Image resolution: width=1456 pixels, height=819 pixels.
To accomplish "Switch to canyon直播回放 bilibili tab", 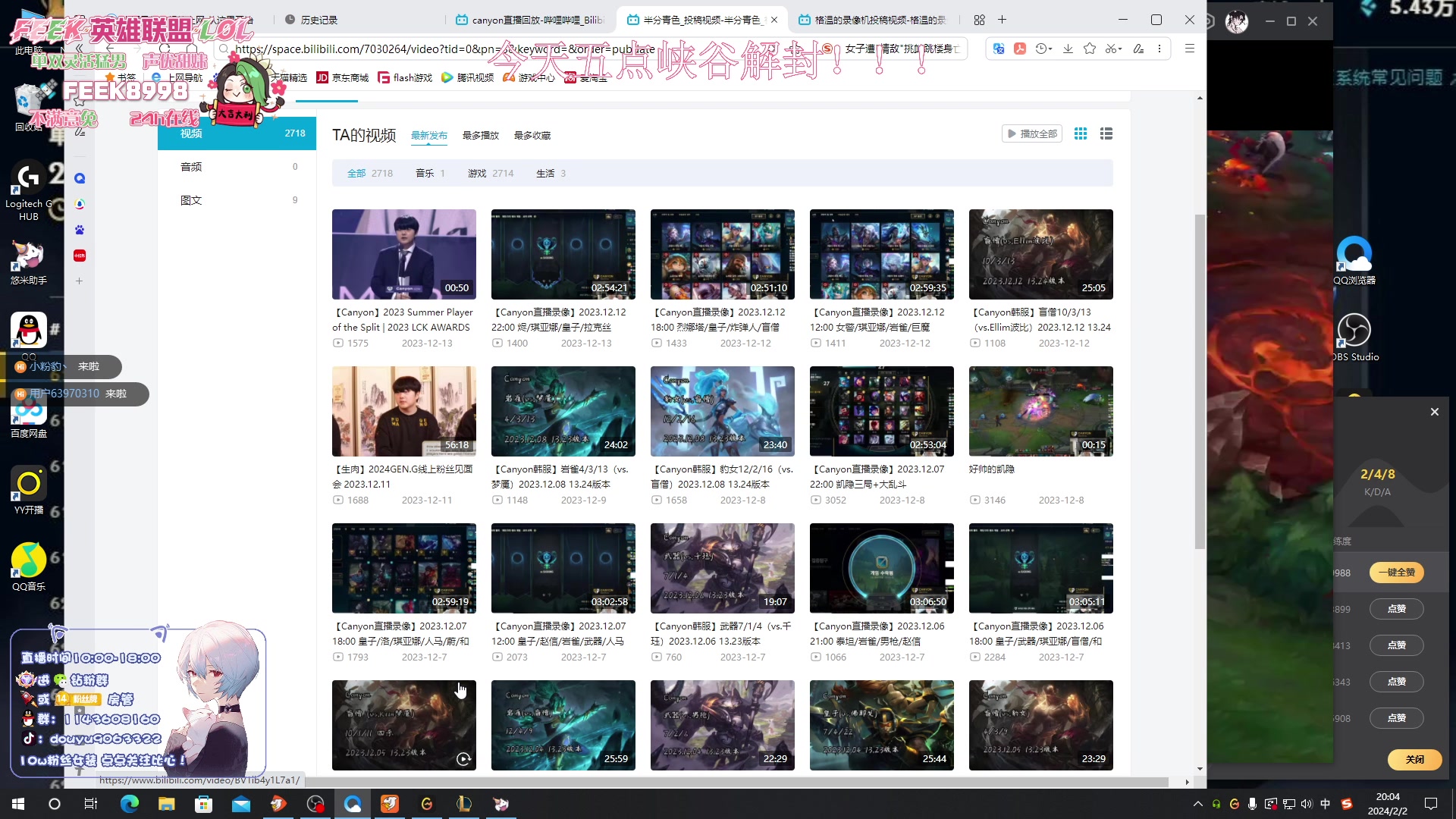I will pos(531,20).
